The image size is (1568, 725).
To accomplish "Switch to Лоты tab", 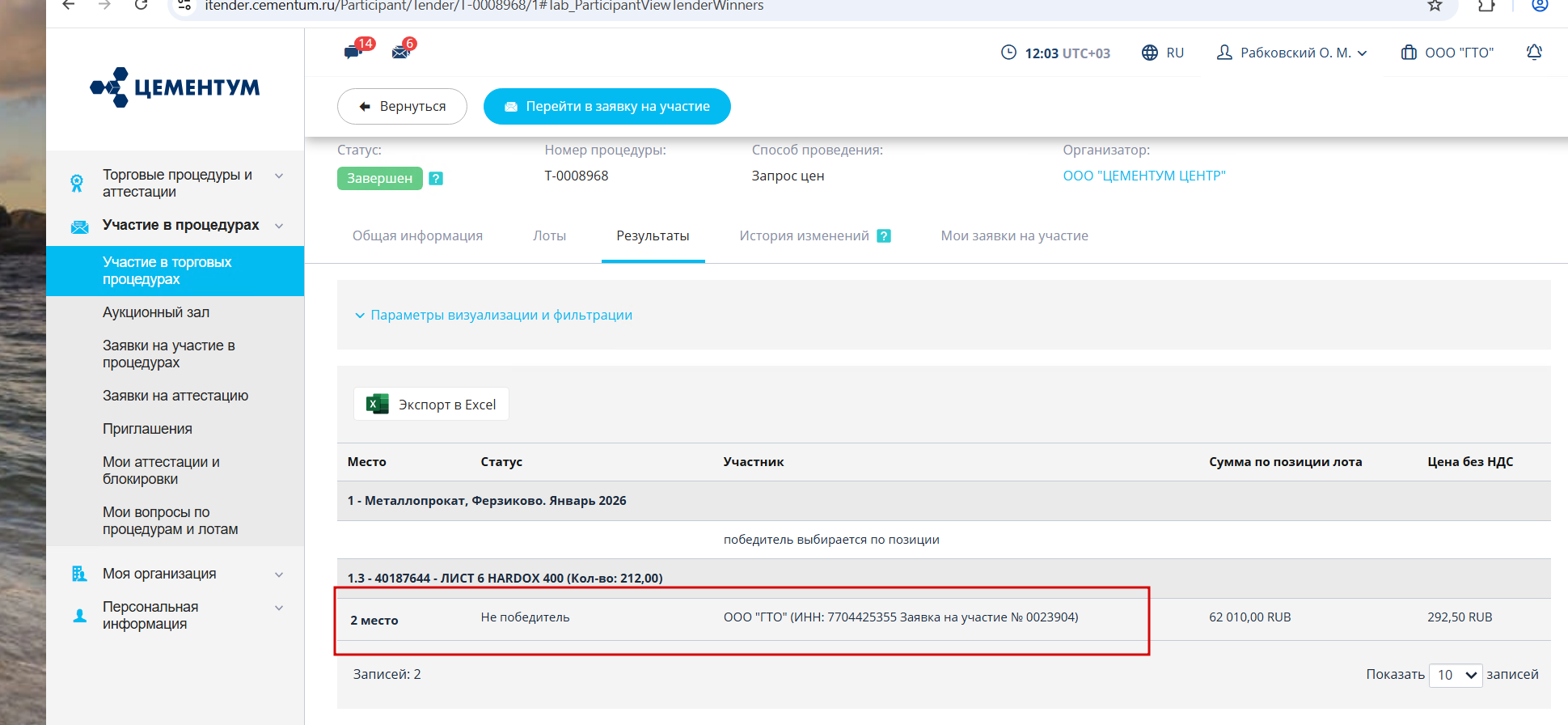I will [549, 235].
